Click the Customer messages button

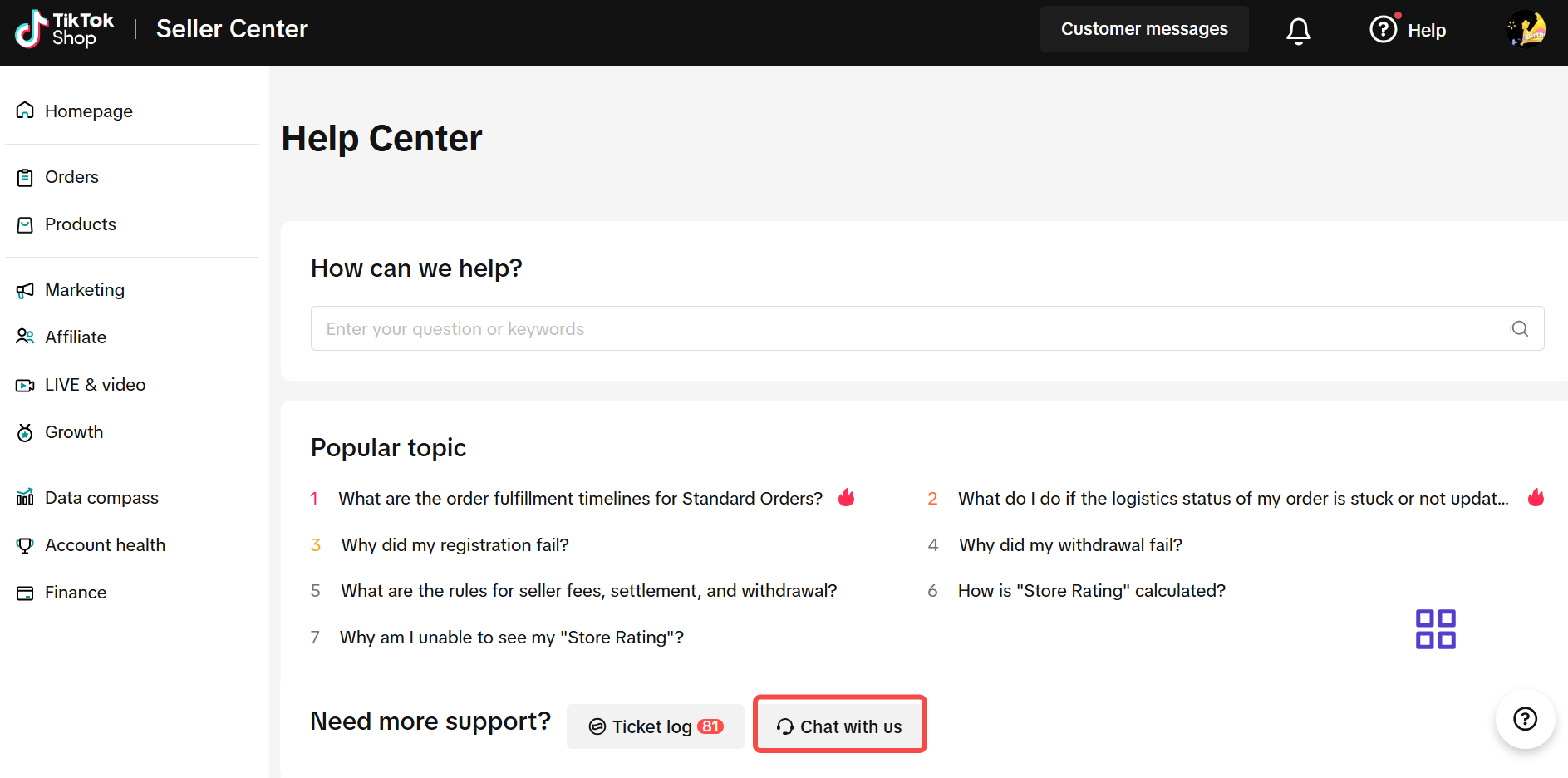tap(1143, 29)
